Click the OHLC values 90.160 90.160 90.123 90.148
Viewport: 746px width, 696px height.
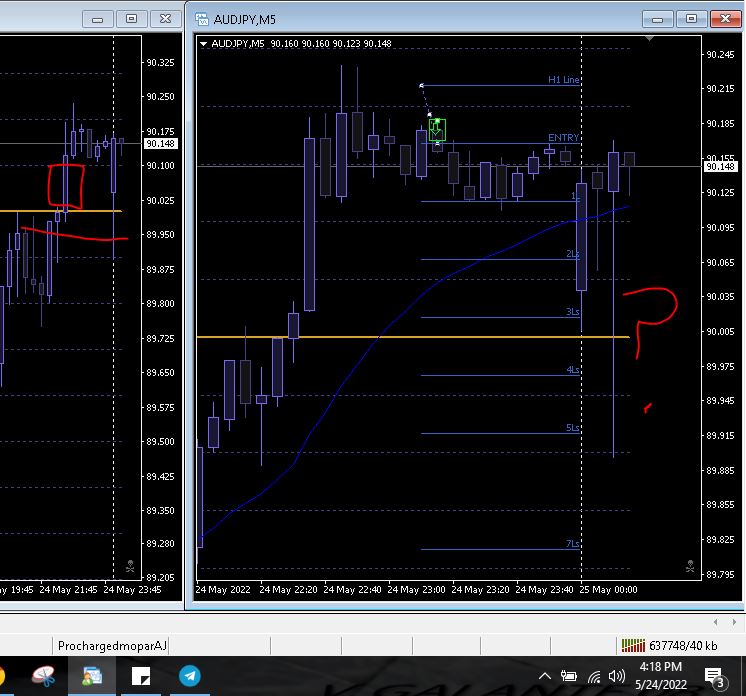(331, 44)
